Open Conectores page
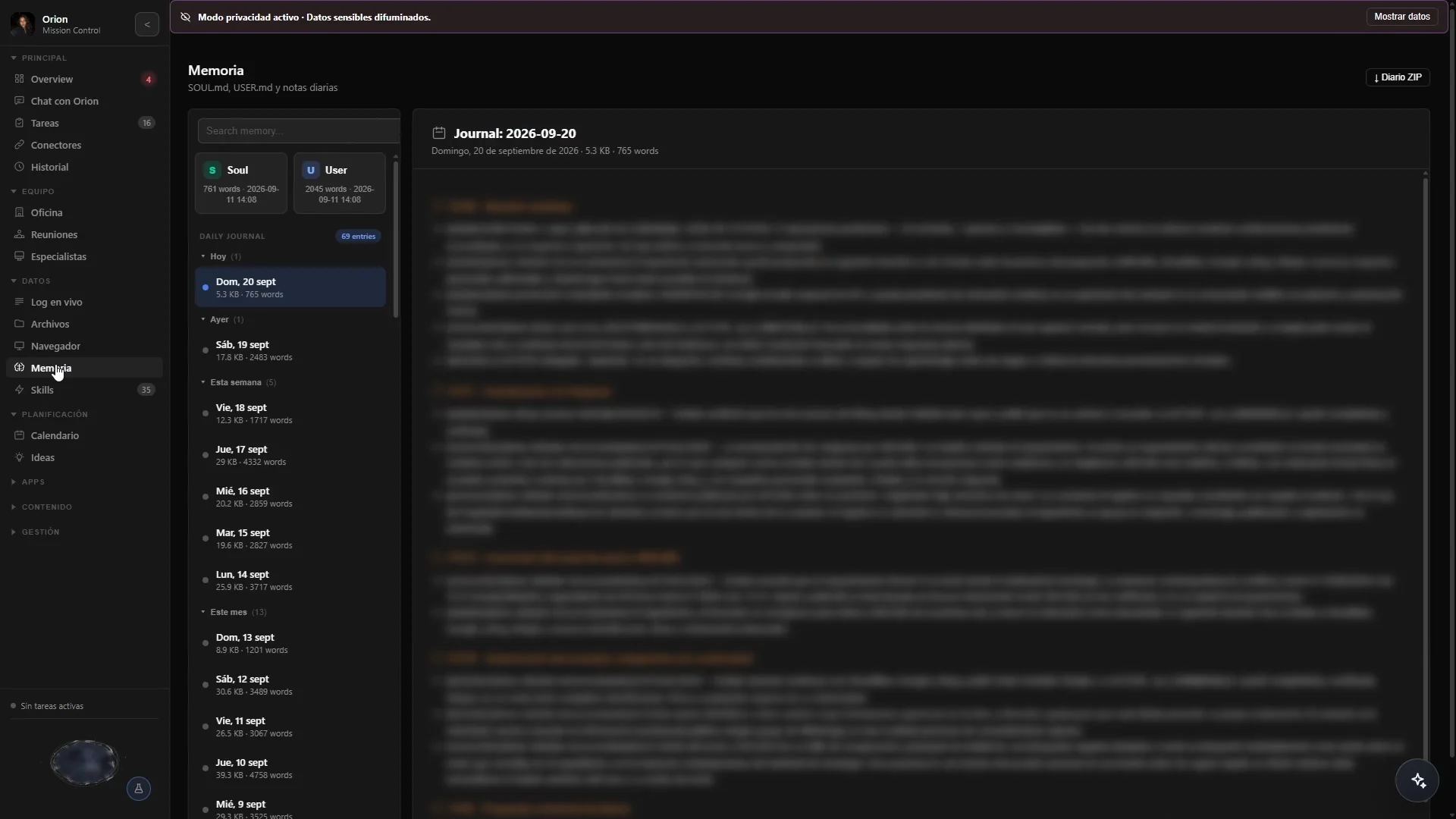 coord(84,145)
